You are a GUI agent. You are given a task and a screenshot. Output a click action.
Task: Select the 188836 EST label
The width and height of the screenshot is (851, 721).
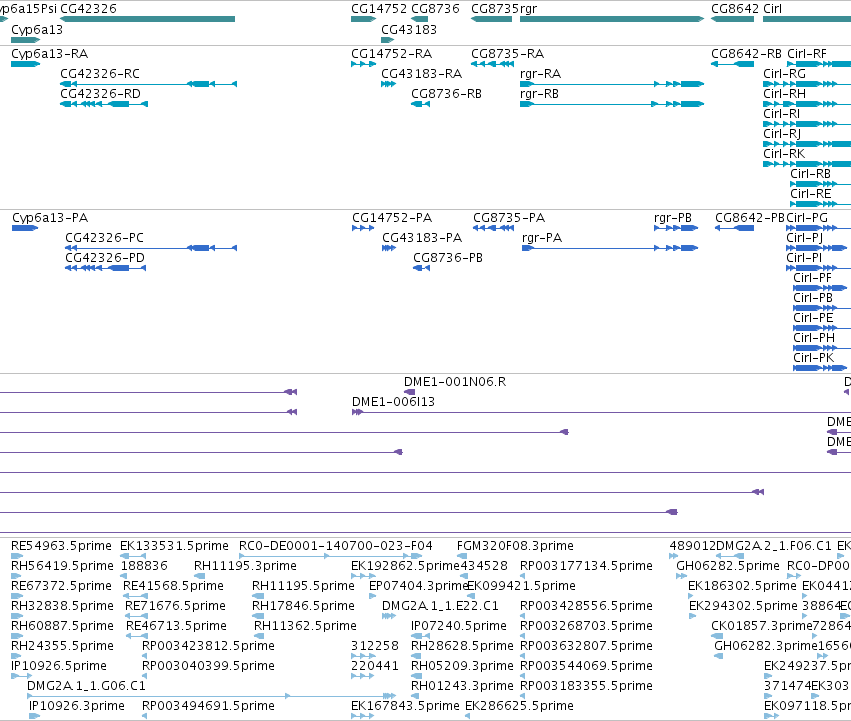(144, 566)
